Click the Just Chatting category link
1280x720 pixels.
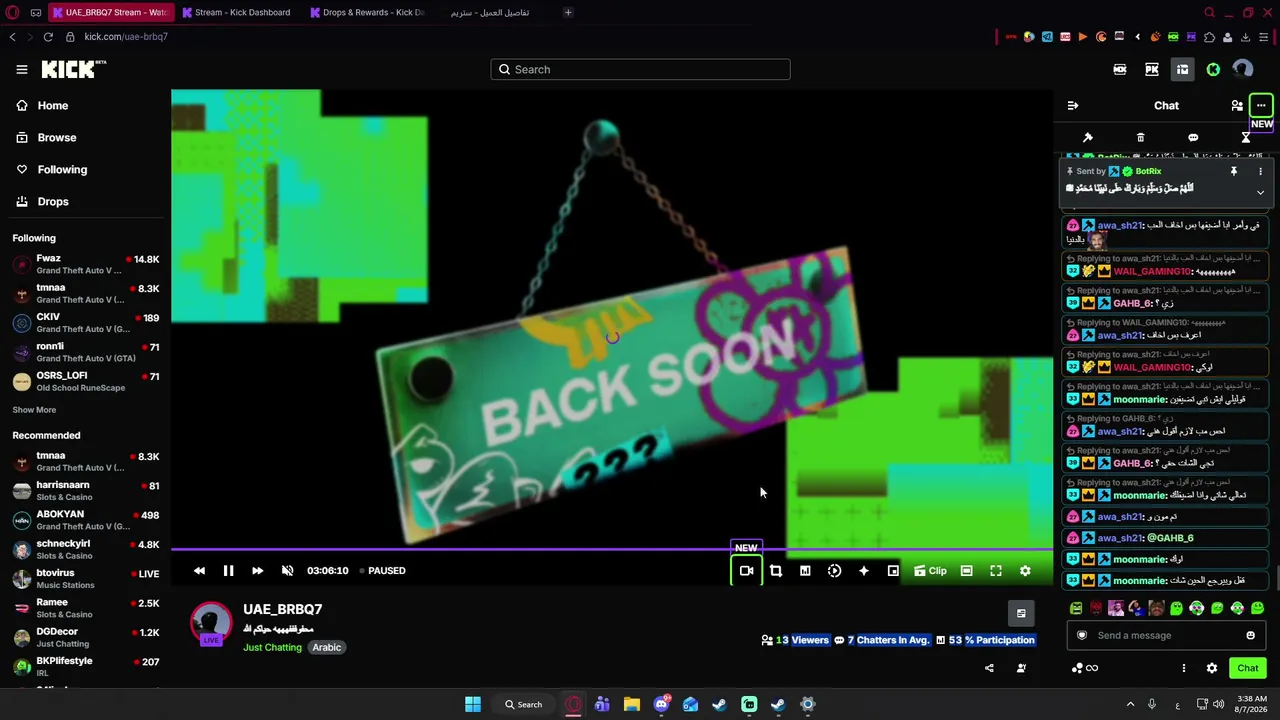272,647
